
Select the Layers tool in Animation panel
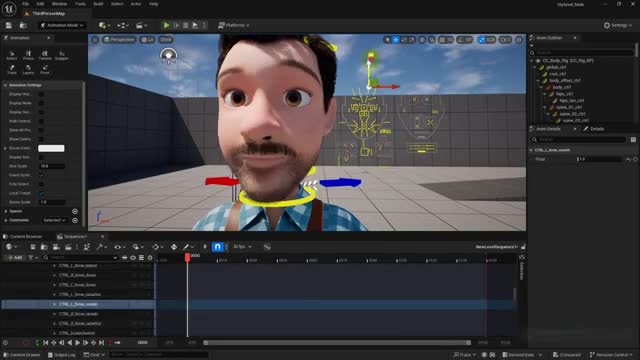coord(28,69)
